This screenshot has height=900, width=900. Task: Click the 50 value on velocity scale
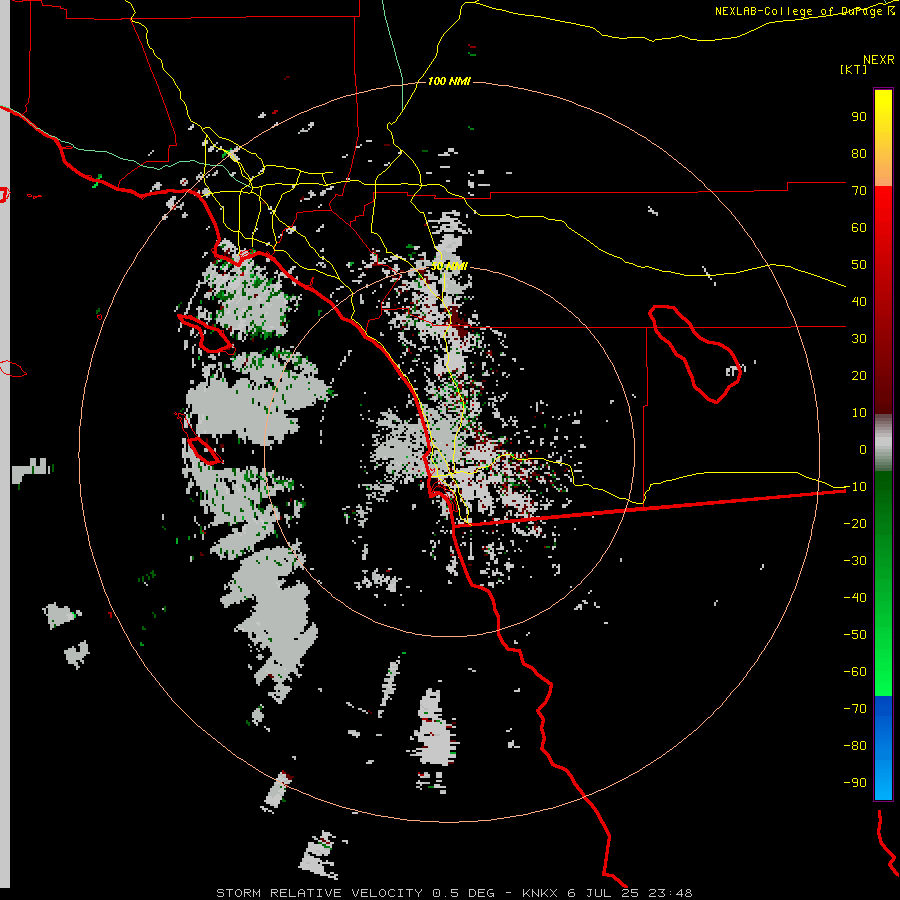tap(859, 265)
